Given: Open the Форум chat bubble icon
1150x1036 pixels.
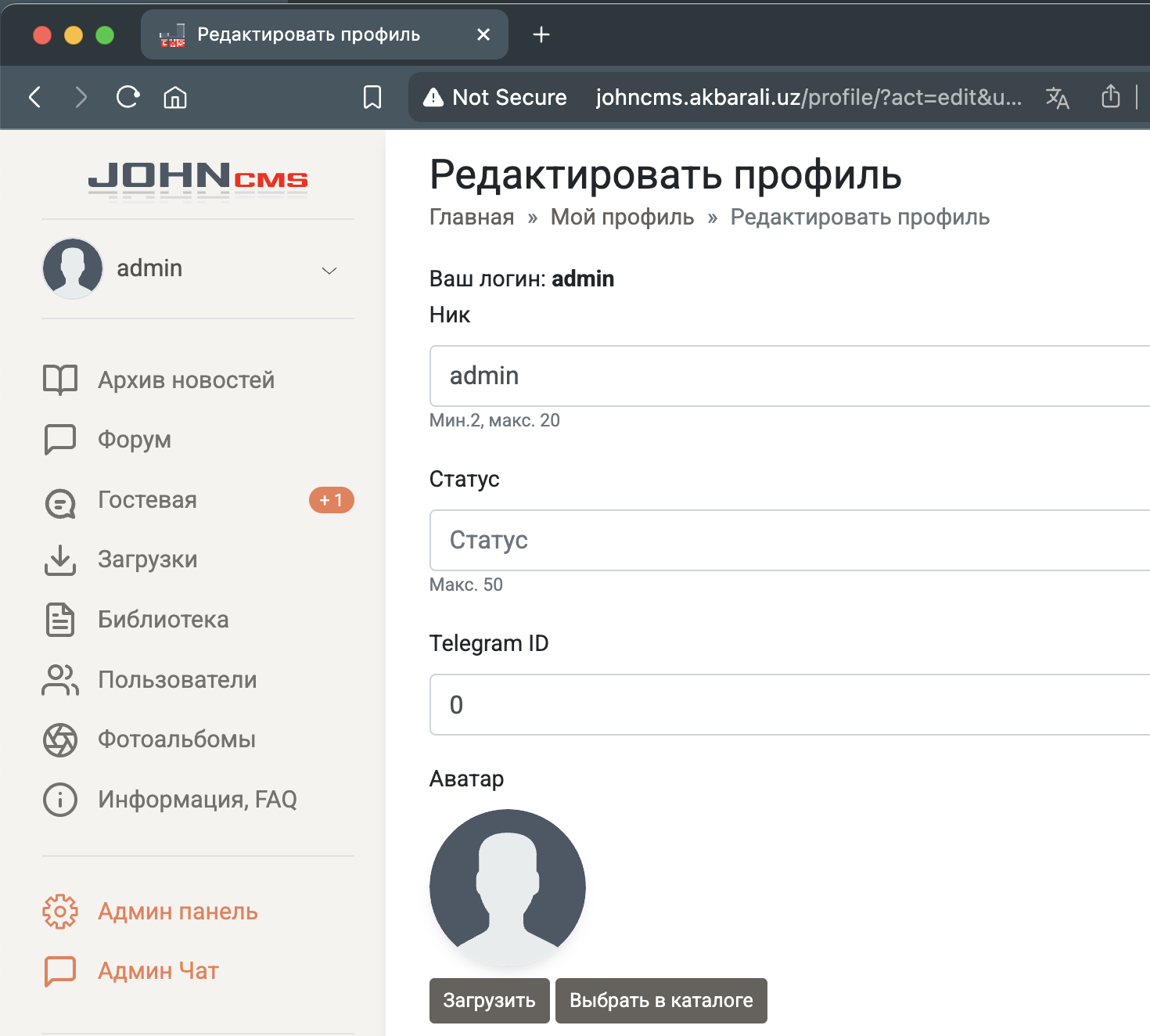Looking at the screenshot, I should click(60, 440).
